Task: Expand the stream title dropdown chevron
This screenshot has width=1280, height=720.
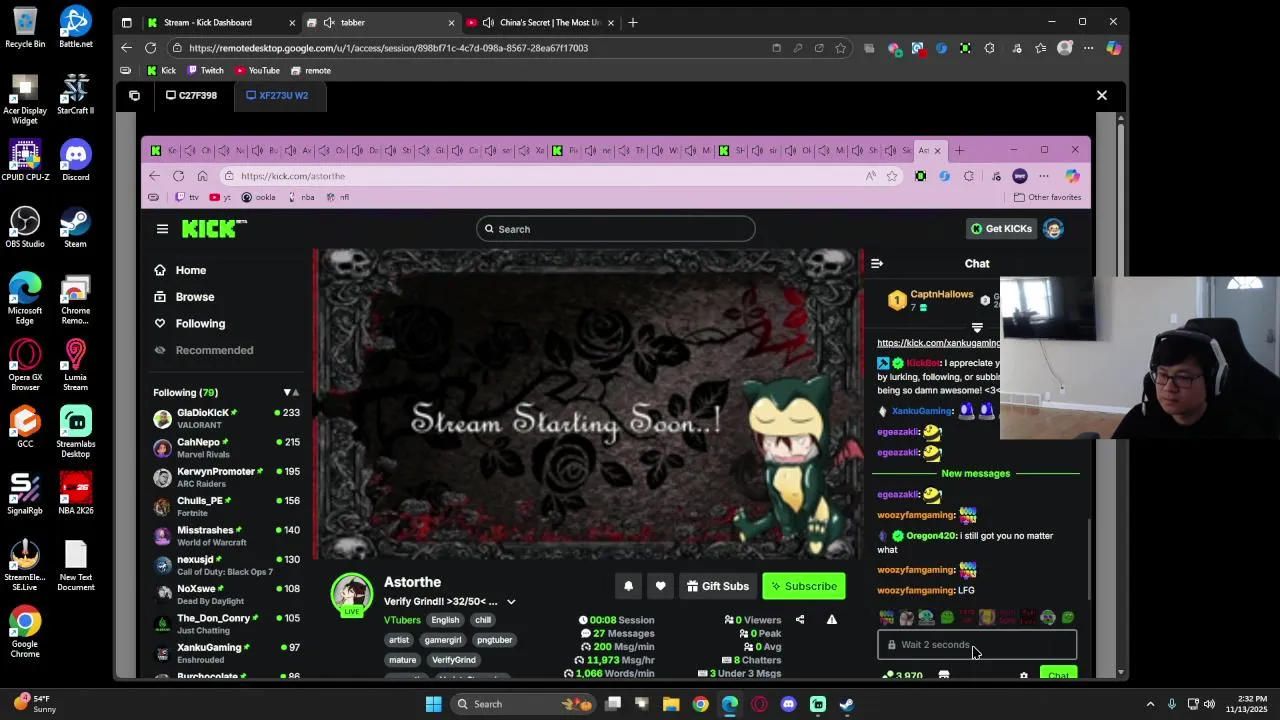Action: [x=511, y=602]
